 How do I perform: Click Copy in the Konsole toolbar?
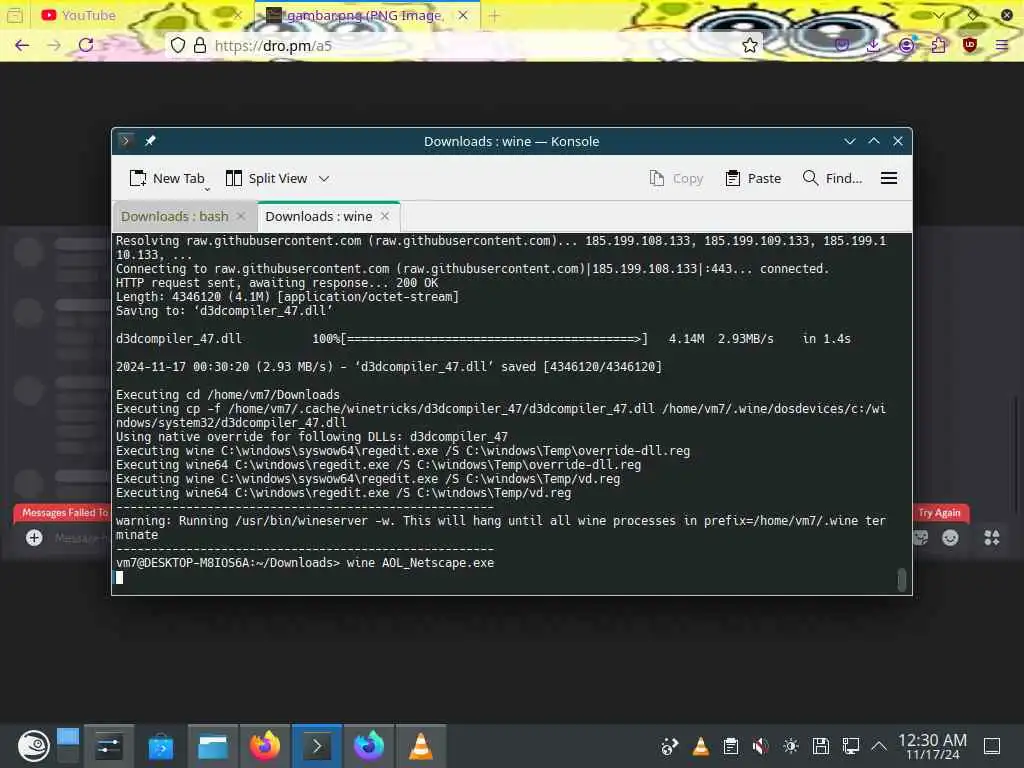click(x=677, y=178)
